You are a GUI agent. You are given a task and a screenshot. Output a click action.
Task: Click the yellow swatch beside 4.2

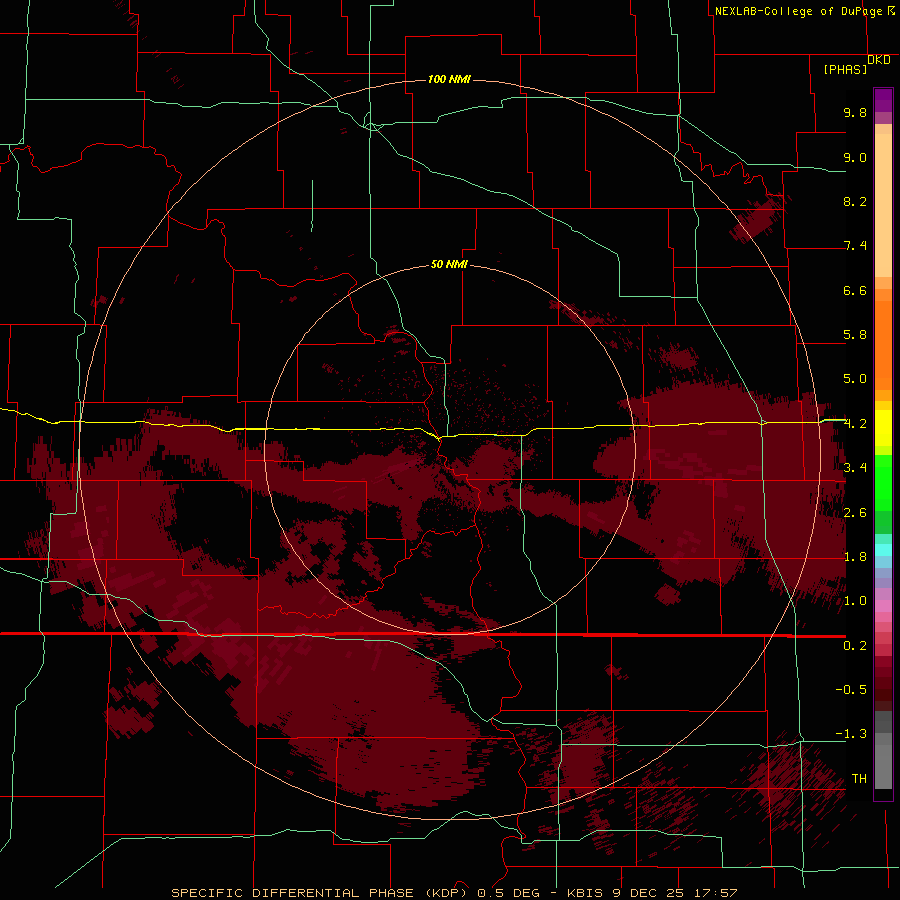pos(883,428)
